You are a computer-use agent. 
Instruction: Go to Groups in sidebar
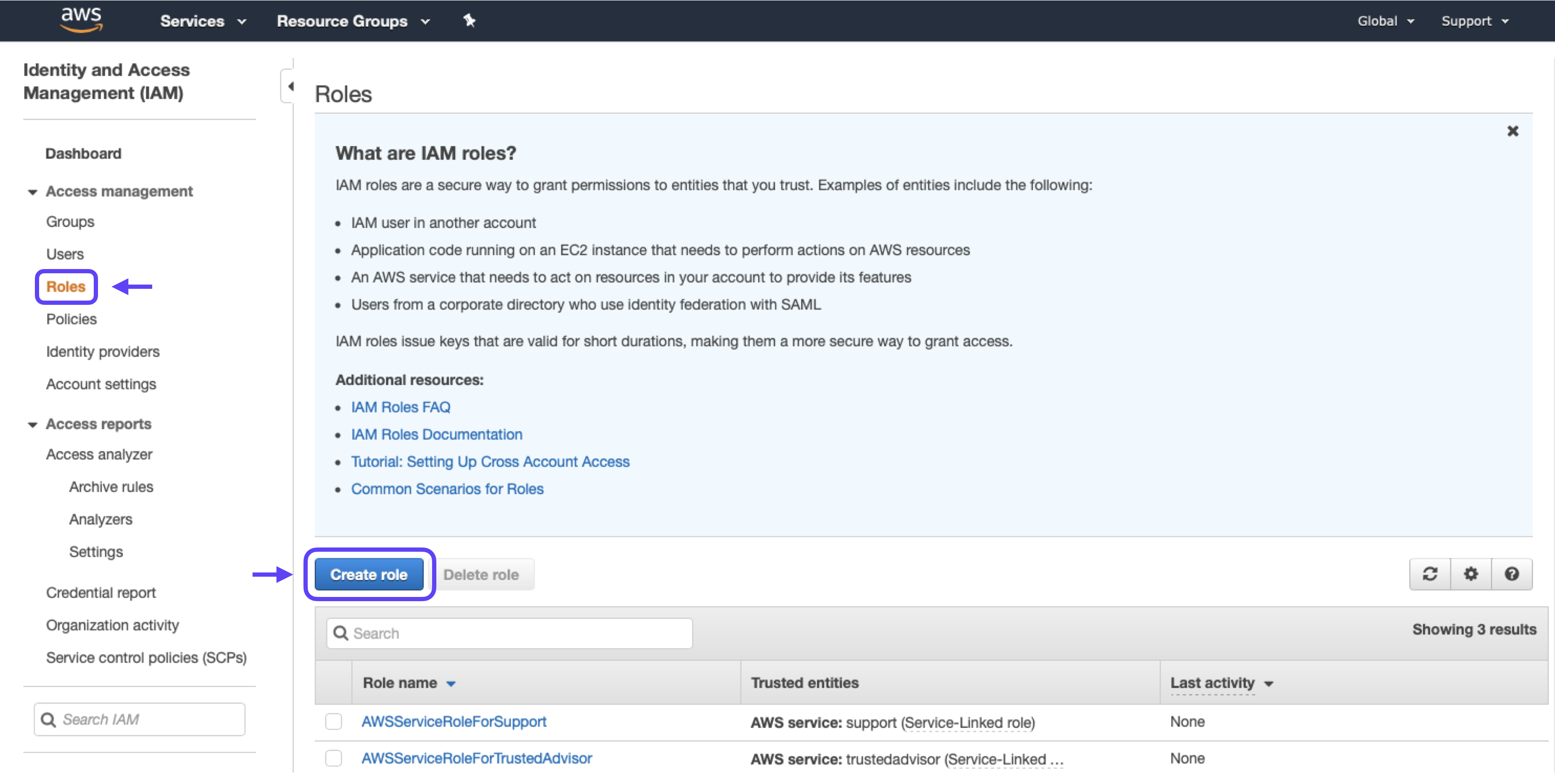pyautogui.click(x=70, y=221)
